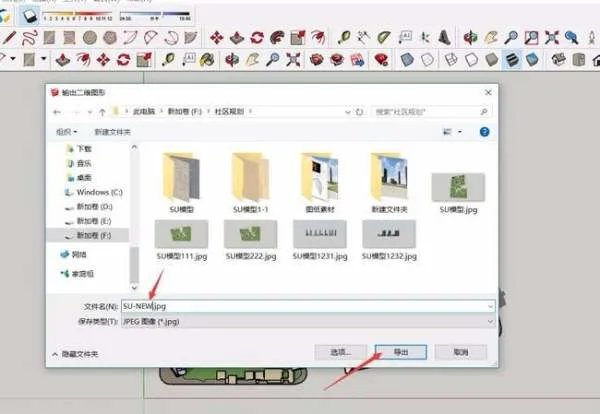
Task: Open the 选项... options button
Action: [340, 352]
